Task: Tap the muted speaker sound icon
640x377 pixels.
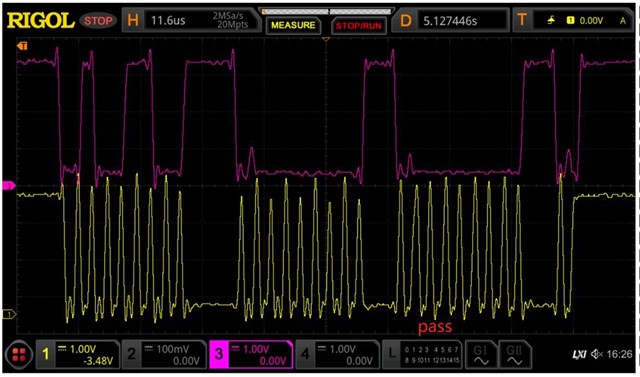Action: pos(597,355)
